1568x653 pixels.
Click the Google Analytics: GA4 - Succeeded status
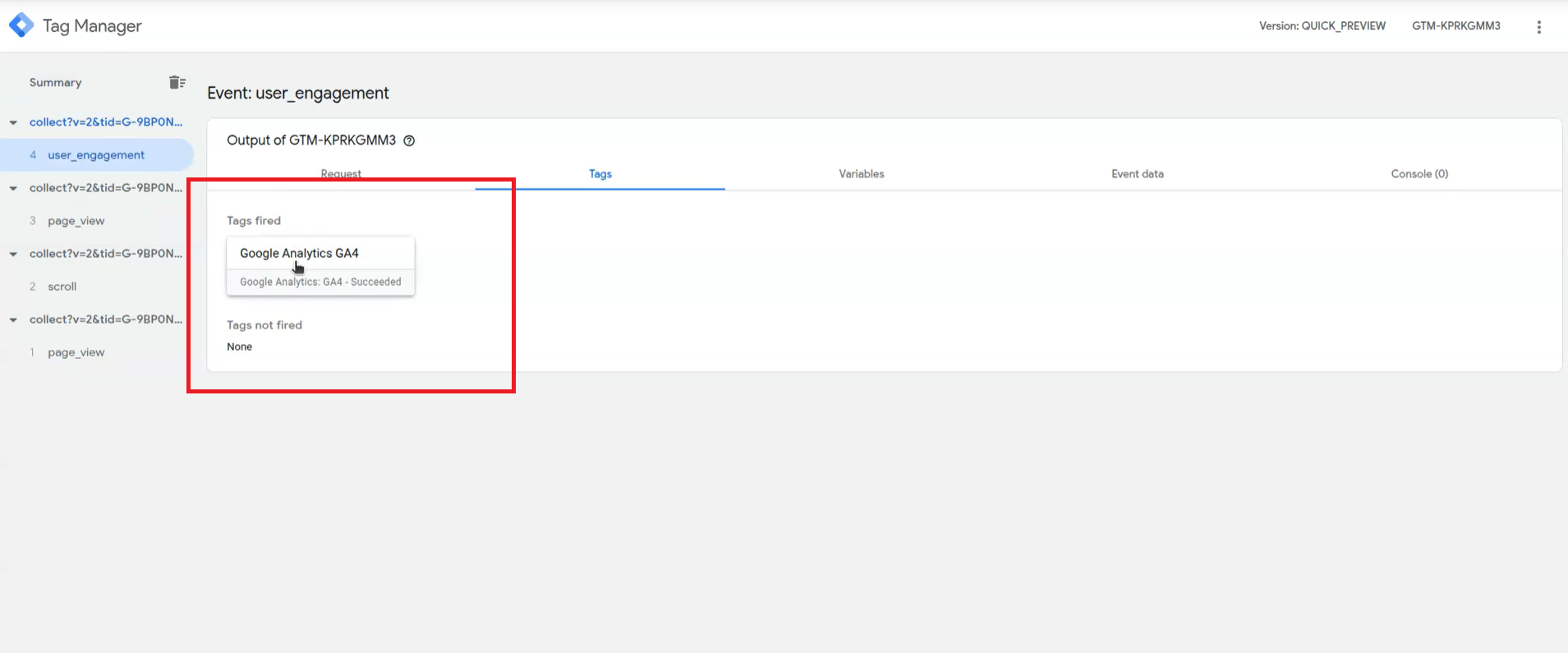point(320,282)
